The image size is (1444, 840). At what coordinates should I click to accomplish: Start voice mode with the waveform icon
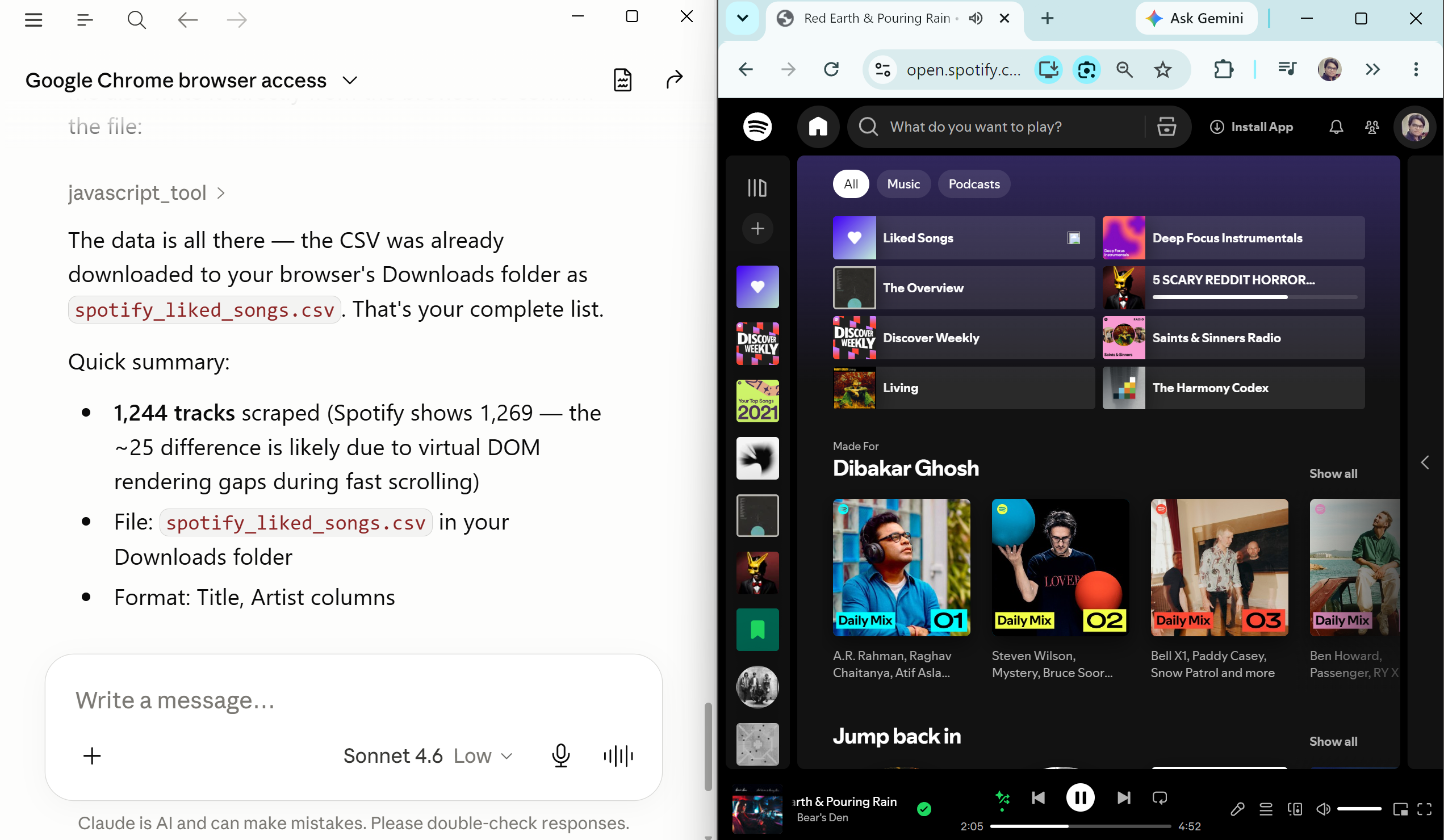618,755
